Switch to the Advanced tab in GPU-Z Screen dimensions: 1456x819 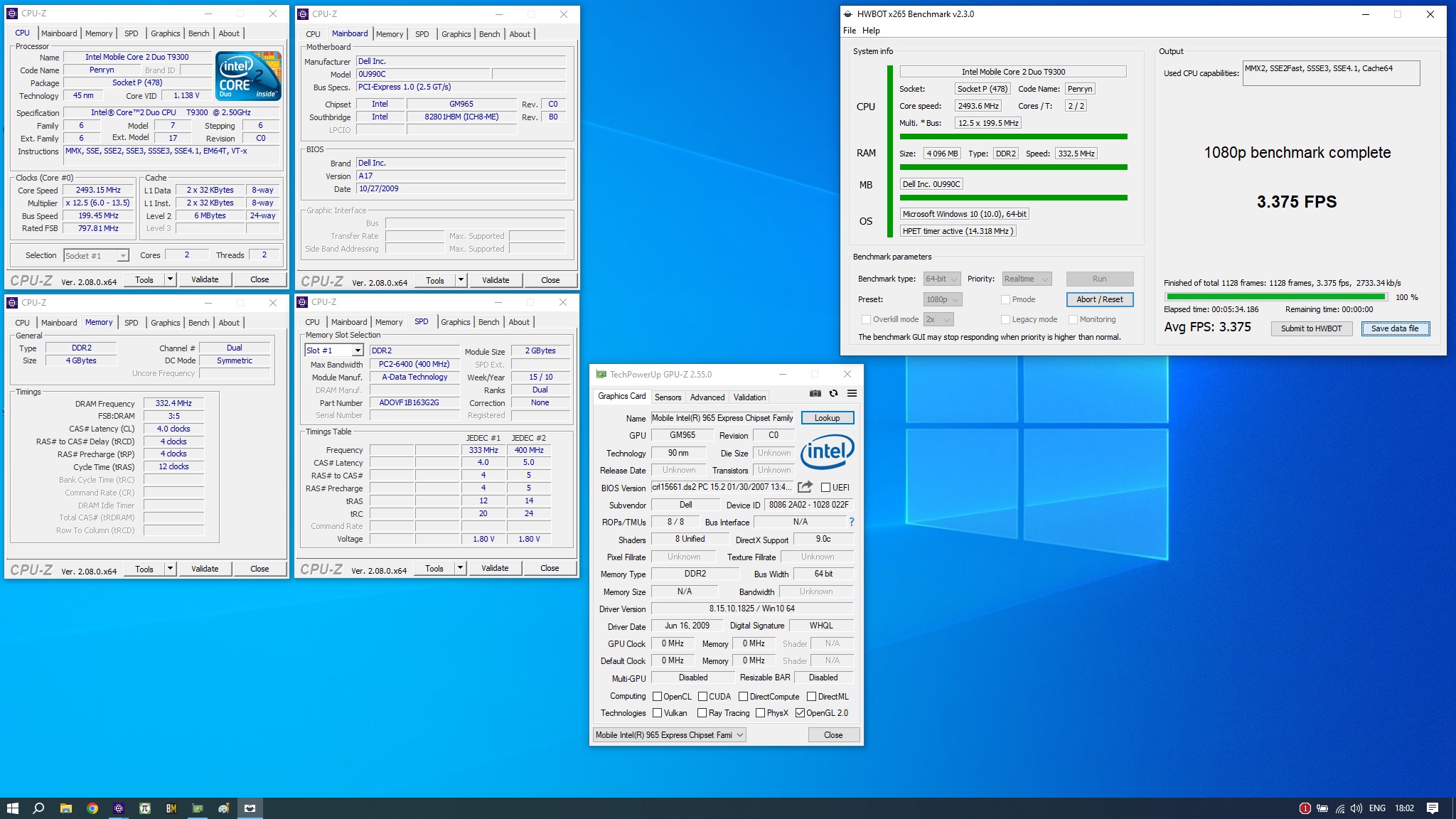pyautogui.click(x=707, y=397)
